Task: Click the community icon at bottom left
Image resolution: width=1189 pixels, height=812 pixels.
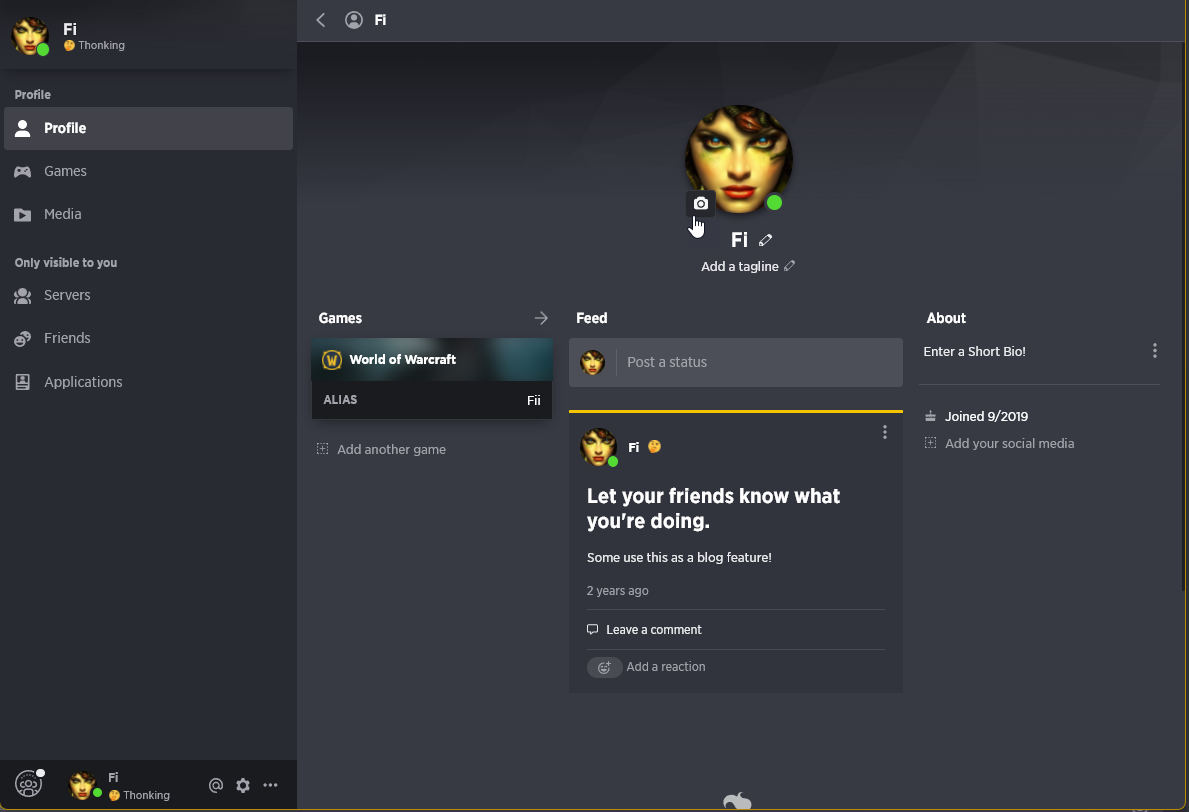Action: [x=29, y=783]
